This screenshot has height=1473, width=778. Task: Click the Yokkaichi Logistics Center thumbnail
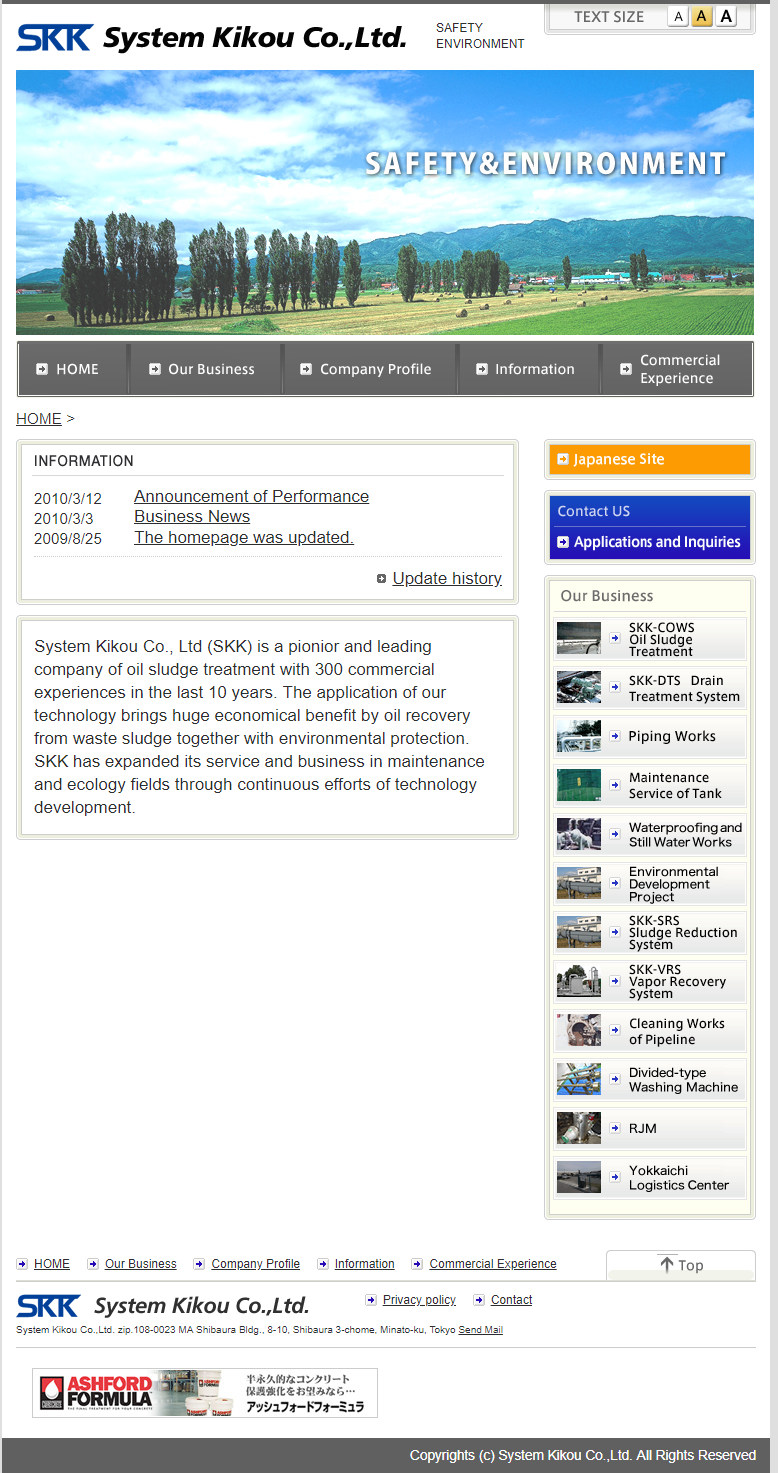click(579, 1177)
